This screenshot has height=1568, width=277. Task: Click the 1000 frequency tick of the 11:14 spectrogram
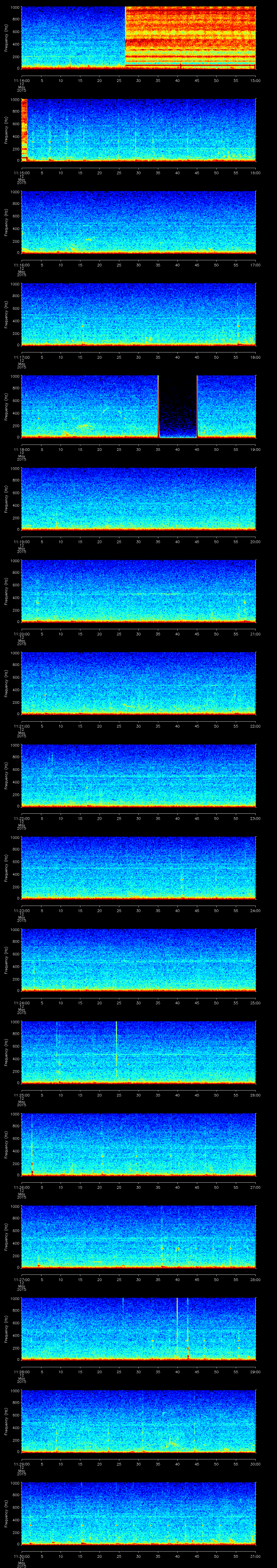15,7
